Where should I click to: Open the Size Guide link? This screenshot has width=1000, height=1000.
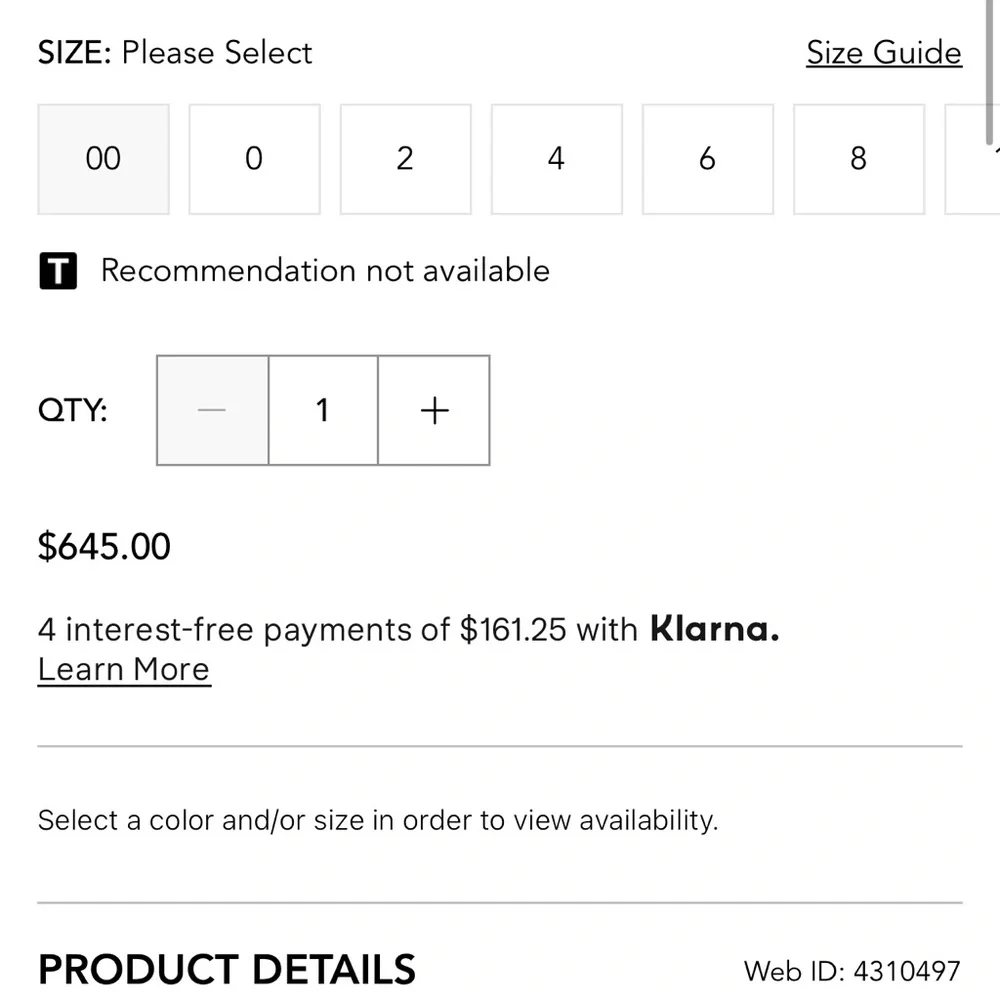point(884,52)
